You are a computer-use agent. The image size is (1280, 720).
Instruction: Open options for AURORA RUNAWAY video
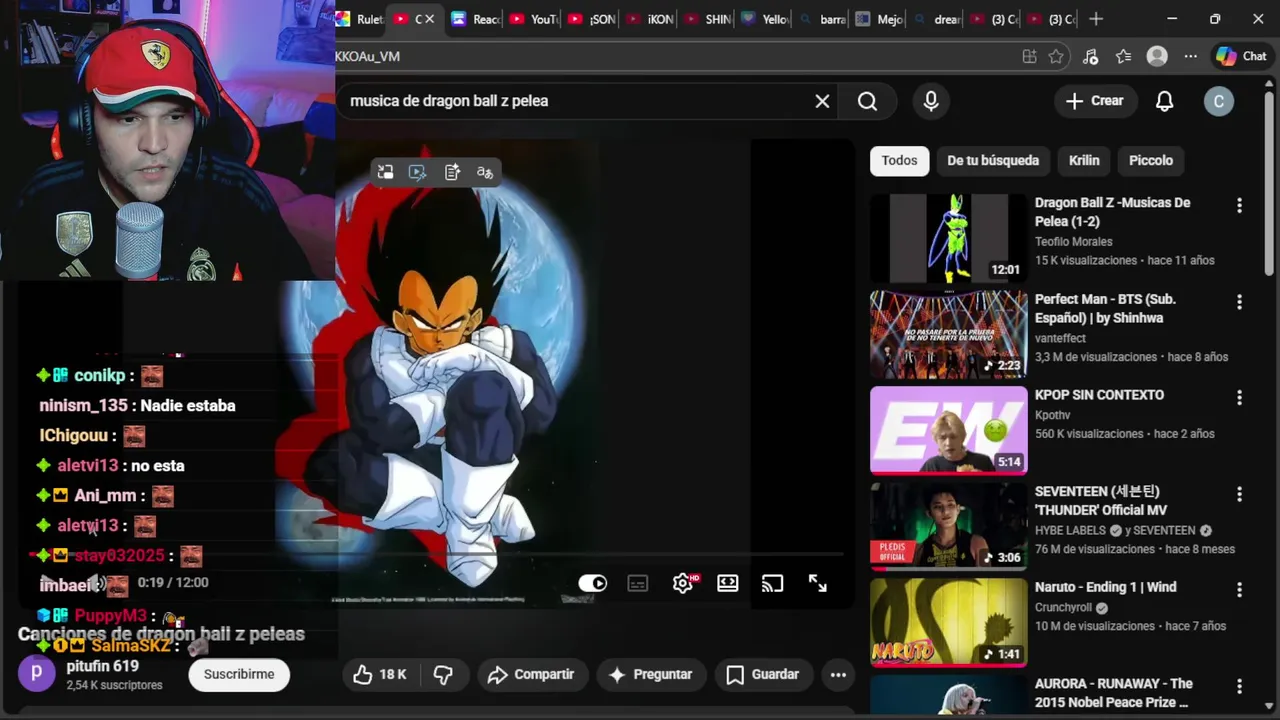[1239, 687]
